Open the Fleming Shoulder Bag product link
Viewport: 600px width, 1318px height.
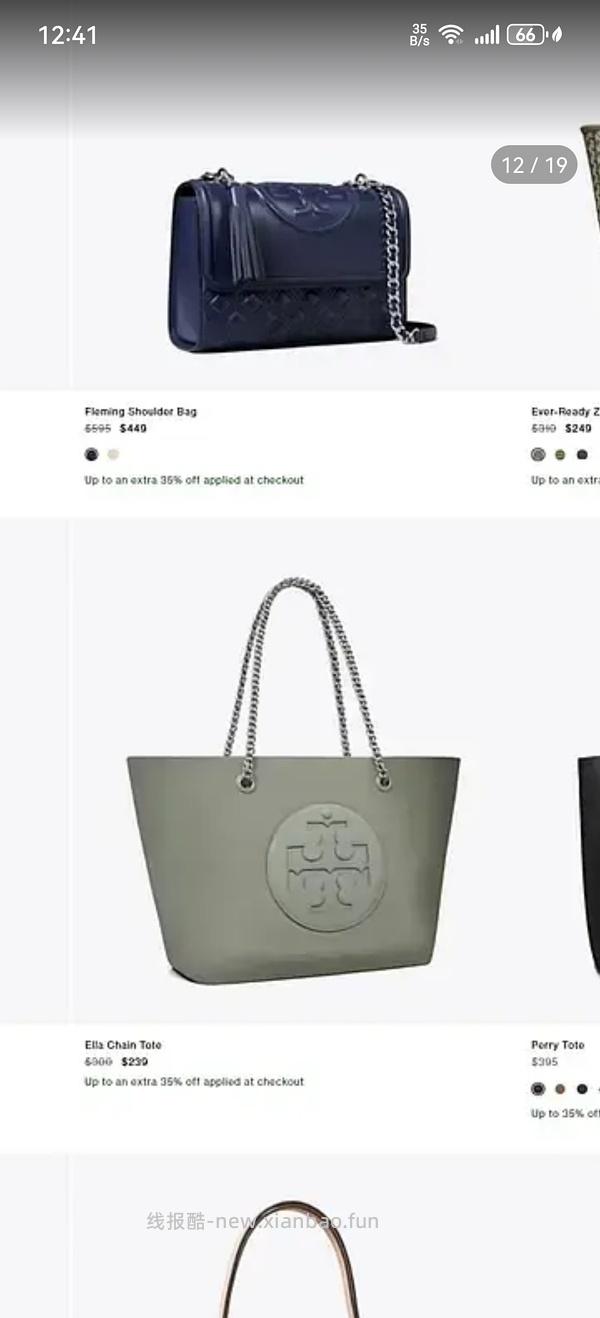pyautogui.click(x=141, y=411)
